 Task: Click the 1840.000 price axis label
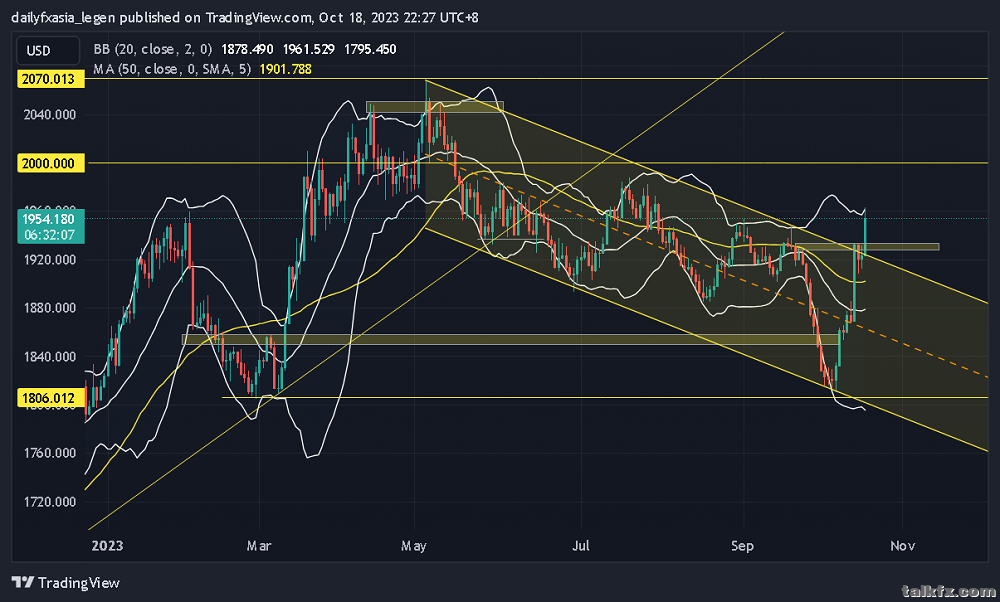coord(50,356)
